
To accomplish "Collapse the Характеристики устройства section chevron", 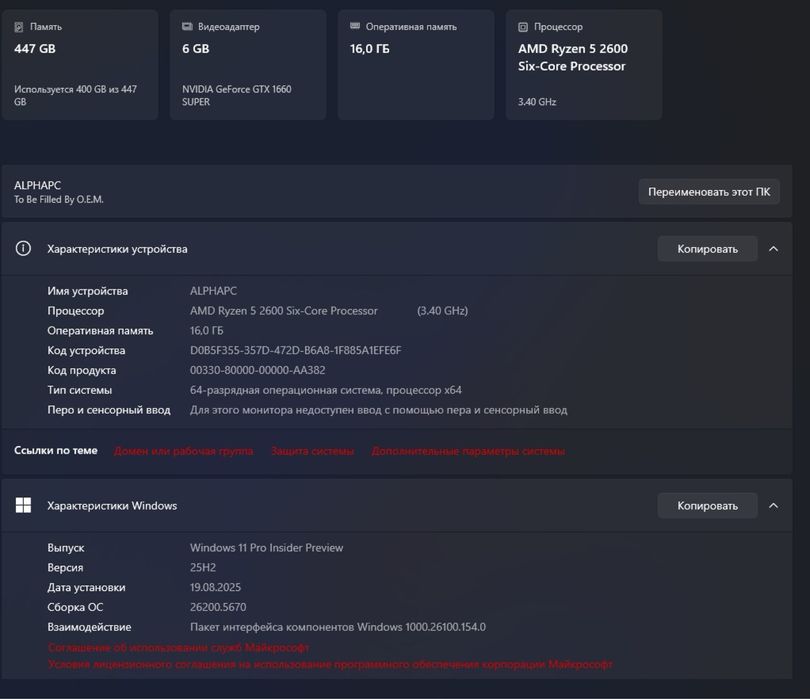I will pyautogui.click(x=773, y=249).
